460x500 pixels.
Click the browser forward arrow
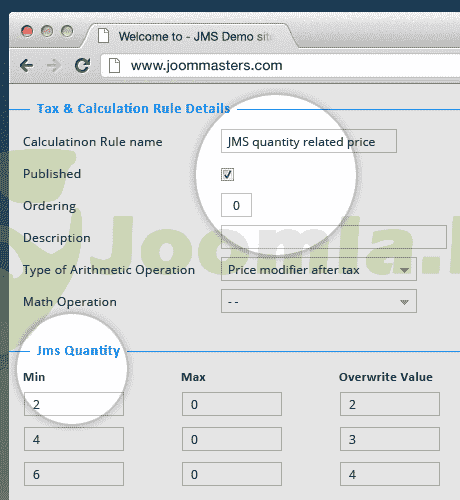[x=53, y=65]
